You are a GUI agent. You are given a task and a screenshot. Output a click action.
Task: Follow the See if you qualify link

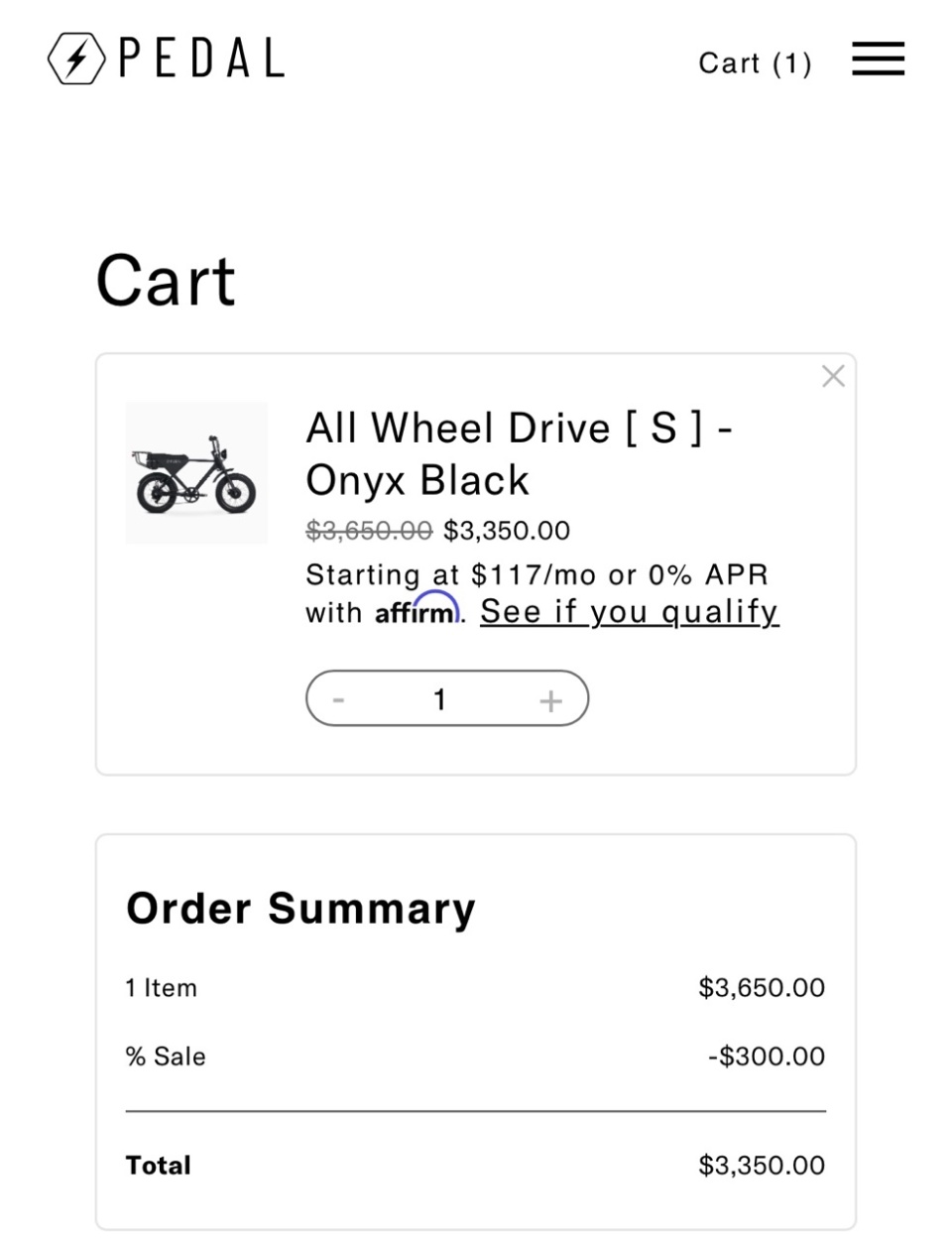coord(629,612)
